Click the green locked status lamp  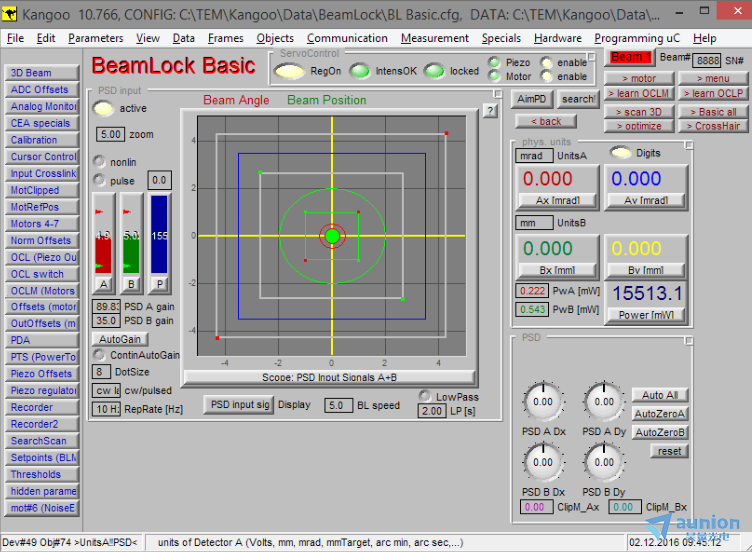coord(434,71)
